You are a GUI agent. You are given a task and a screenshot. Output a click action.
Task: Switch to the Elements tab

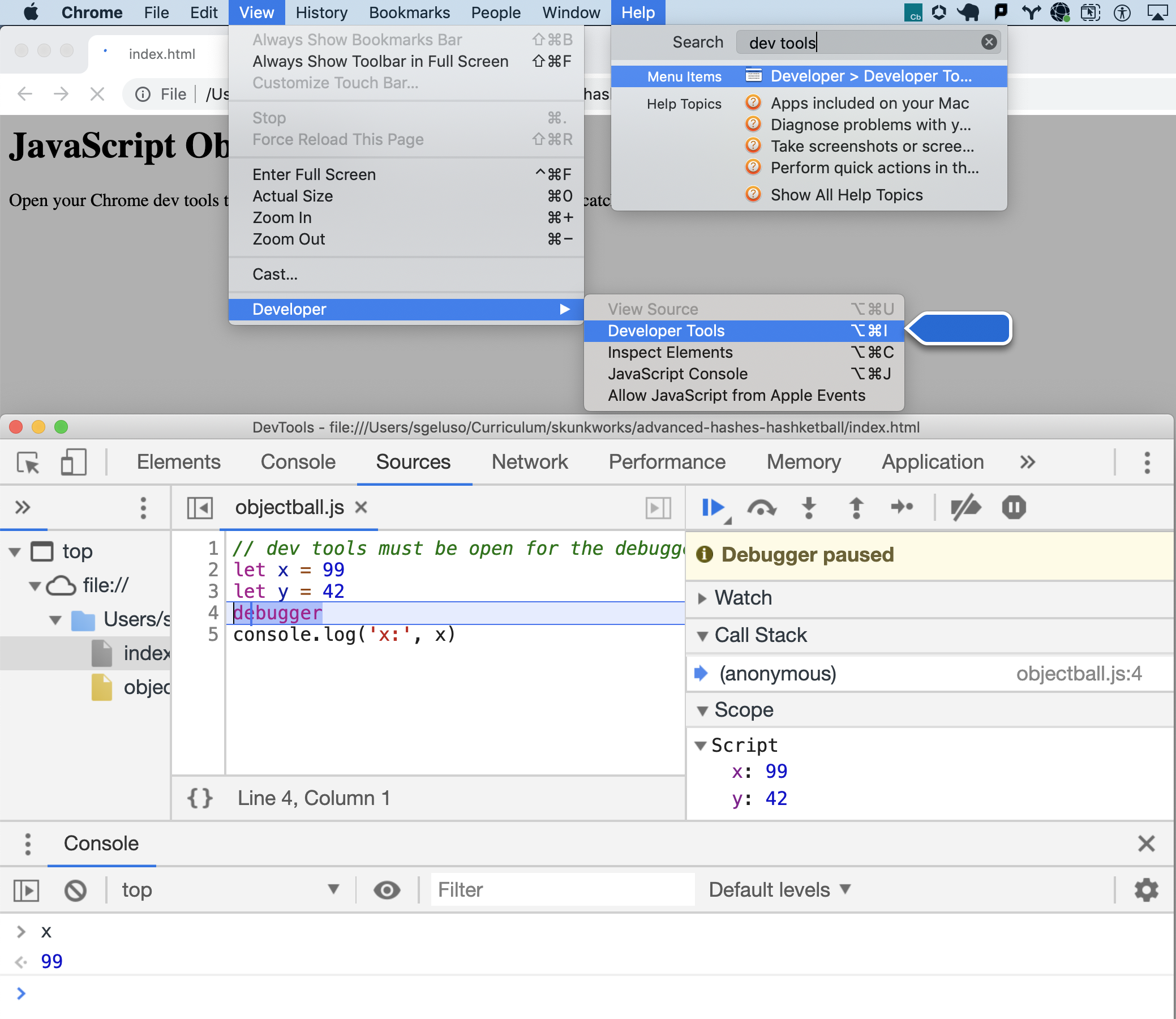click(x=178, y=462)
